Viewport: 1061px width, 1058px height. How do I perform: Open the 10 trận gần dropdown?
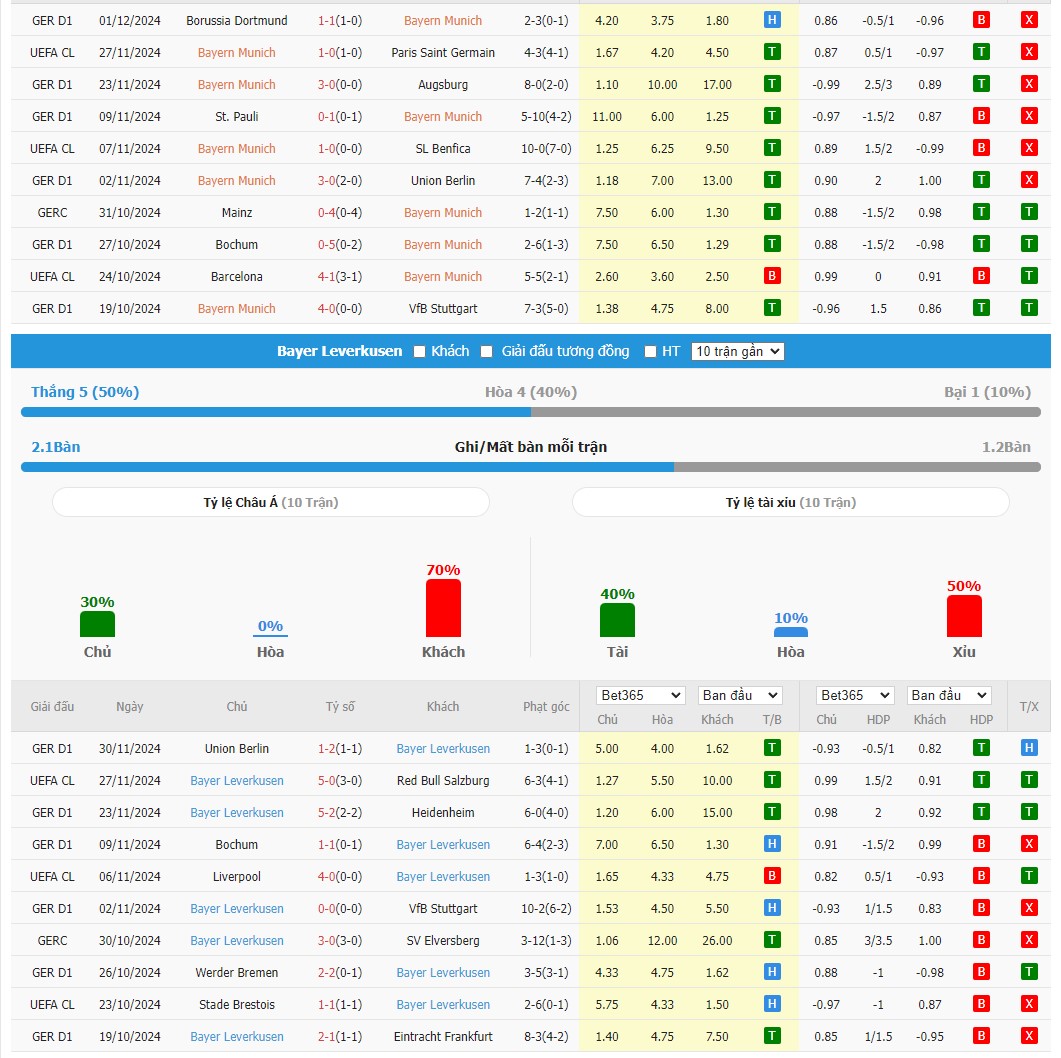click(x=738, y=351)
